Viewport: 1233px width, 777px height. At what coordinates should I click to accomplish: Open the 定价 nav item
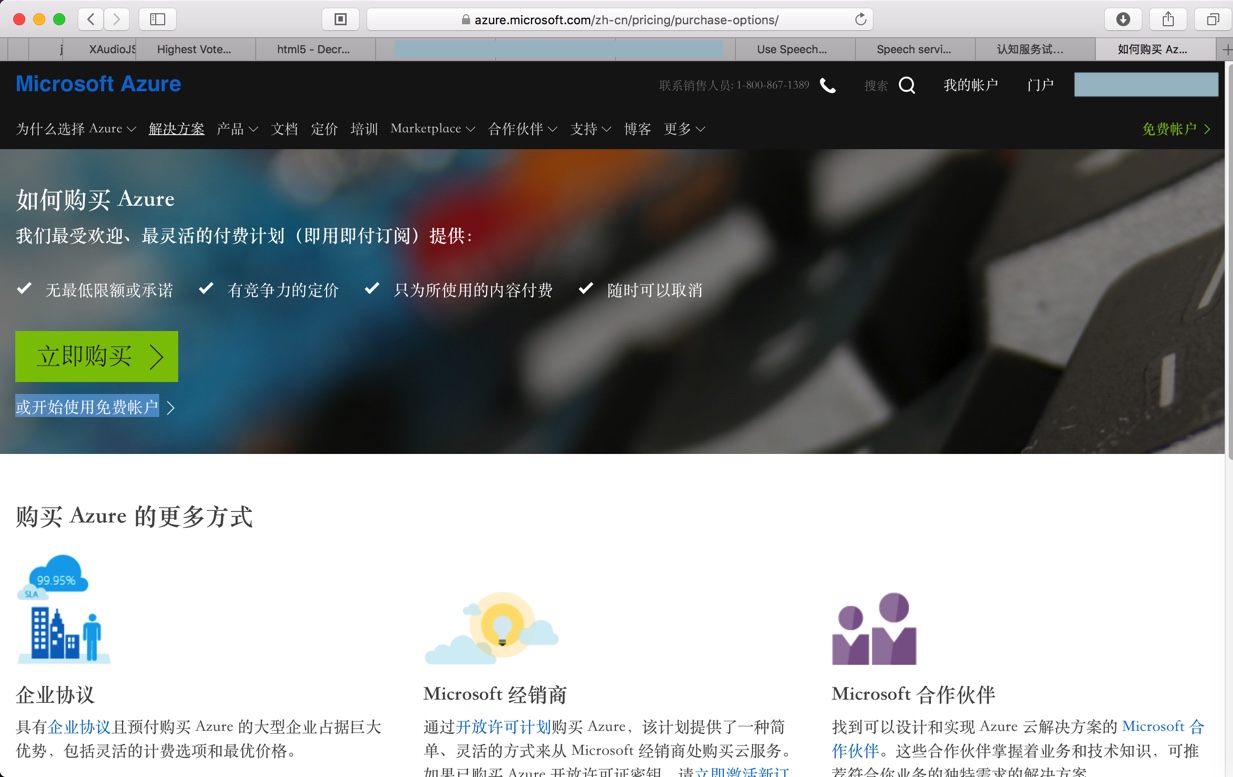pyautogui.click(x=324, y=129)
